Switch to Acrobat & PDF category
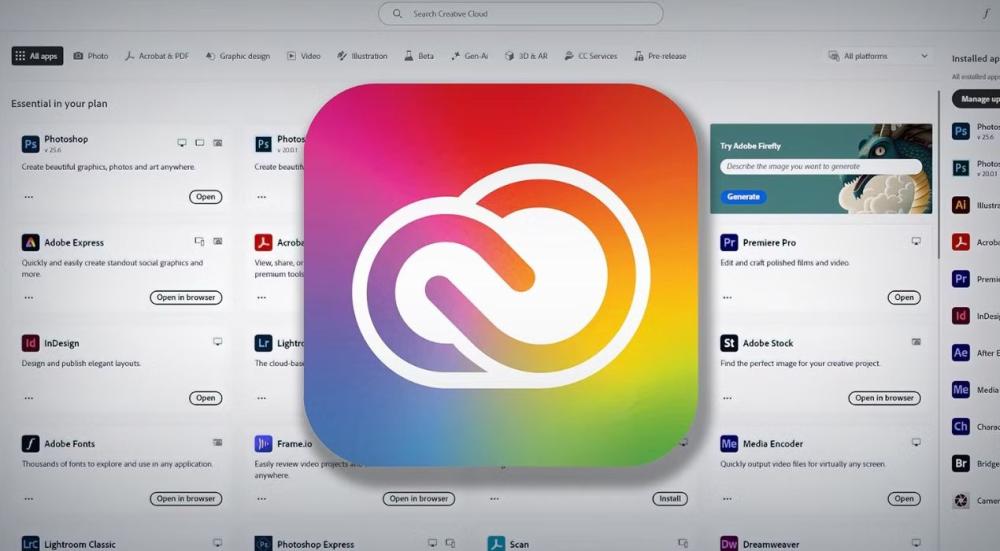Screen dimensions: 1000x551 (x=156, y=56)
